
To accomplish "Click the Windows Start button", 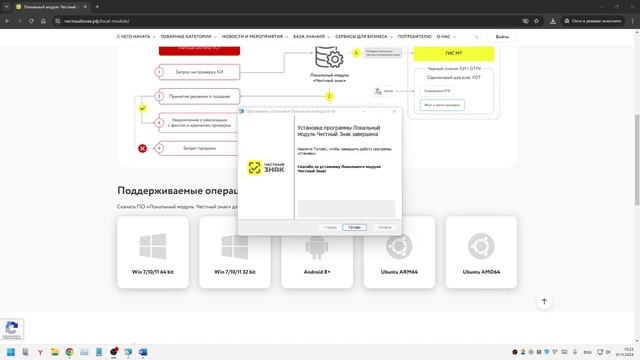I will coord(11,352).
